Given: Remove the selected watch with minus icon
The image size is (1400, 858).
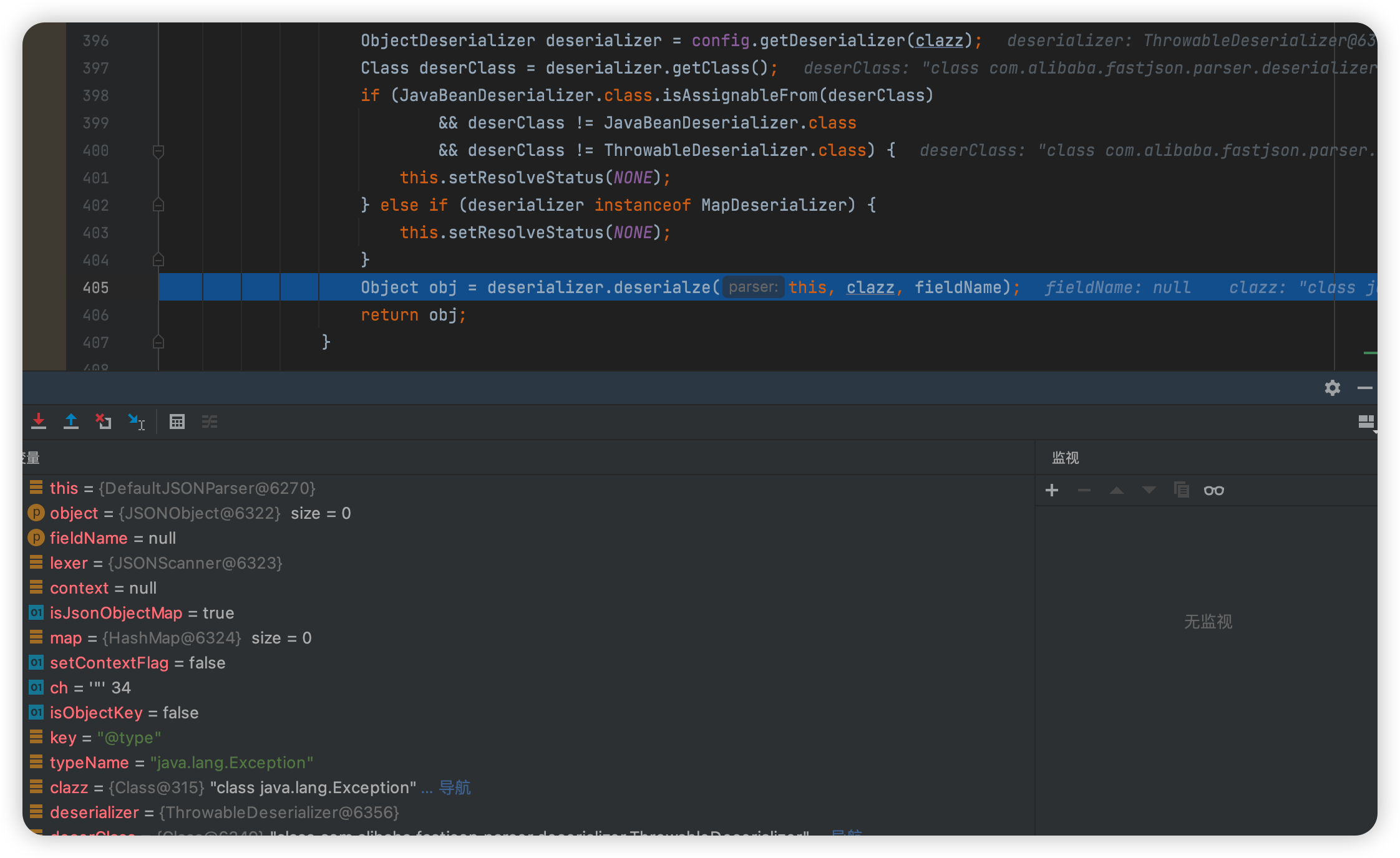Looking at the screenshot, I should click(x=1084, y=490).
